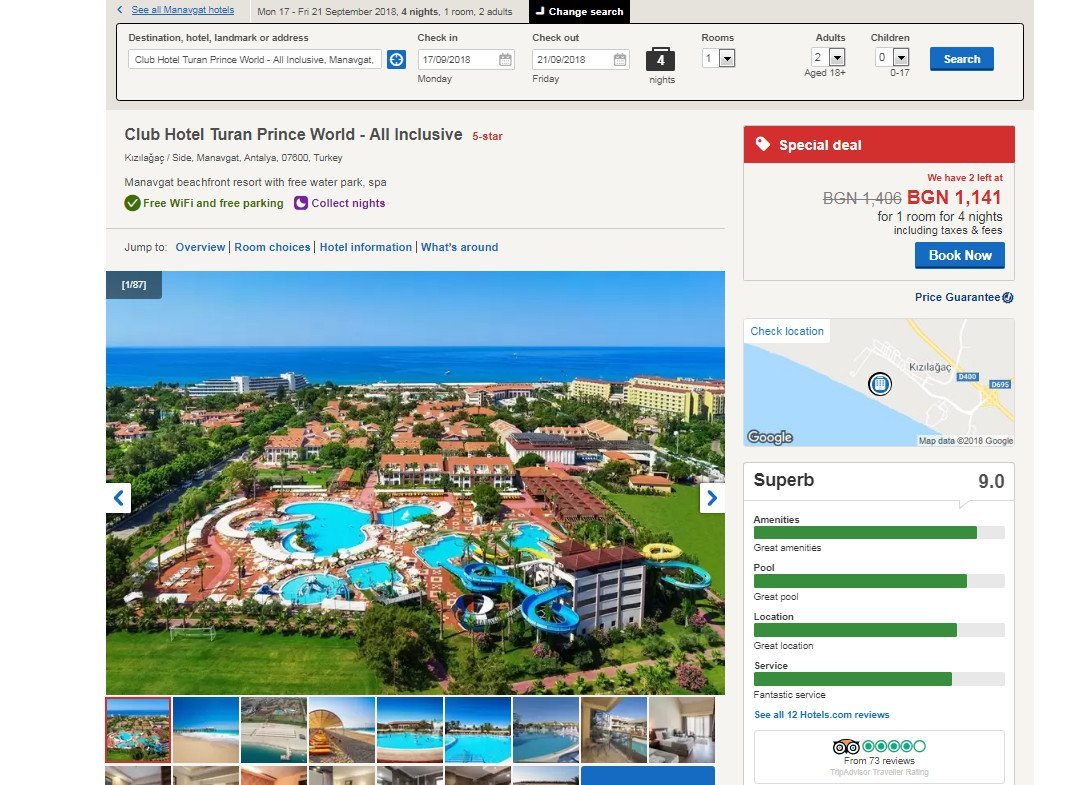Click the Amenities rating bar
Image resolution: width=1078 pixels, height=785 pixels.
(x=879, y=533)
